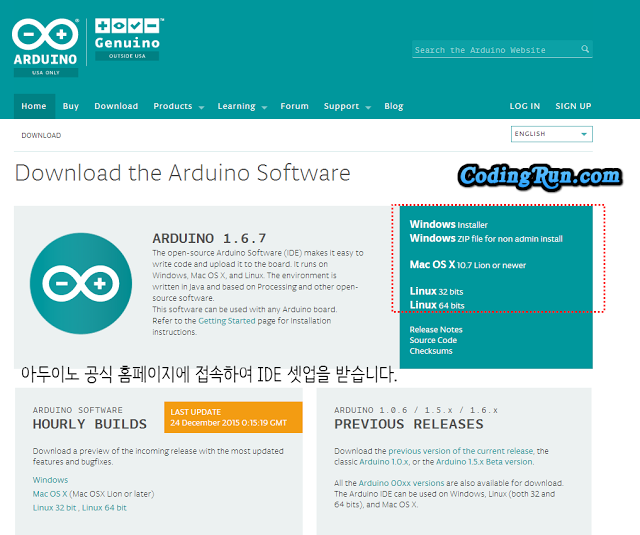Open the Blog nav item
The image size is (640, 535).
393,106
